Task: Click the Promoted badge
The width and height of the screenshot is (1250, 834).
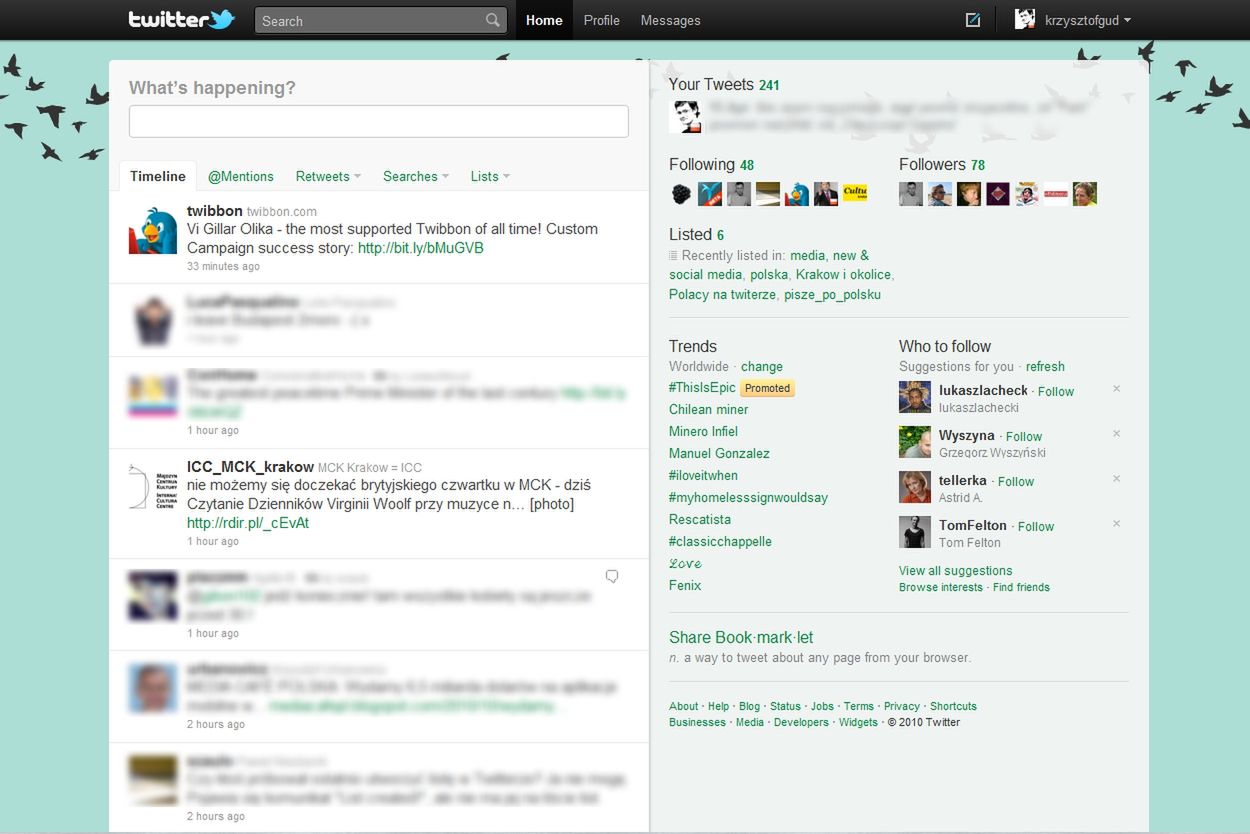Action: [768, 388]
